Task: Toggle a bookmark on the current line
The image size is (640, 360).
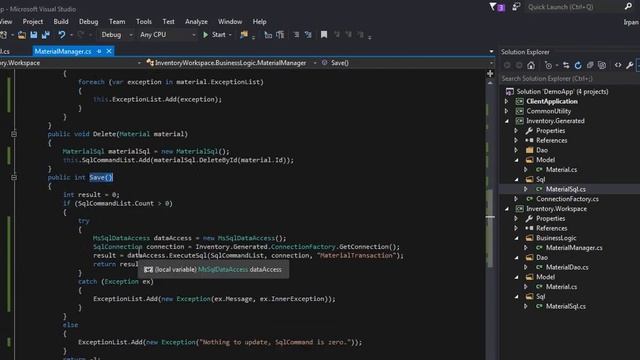Action: pos(324,35)
